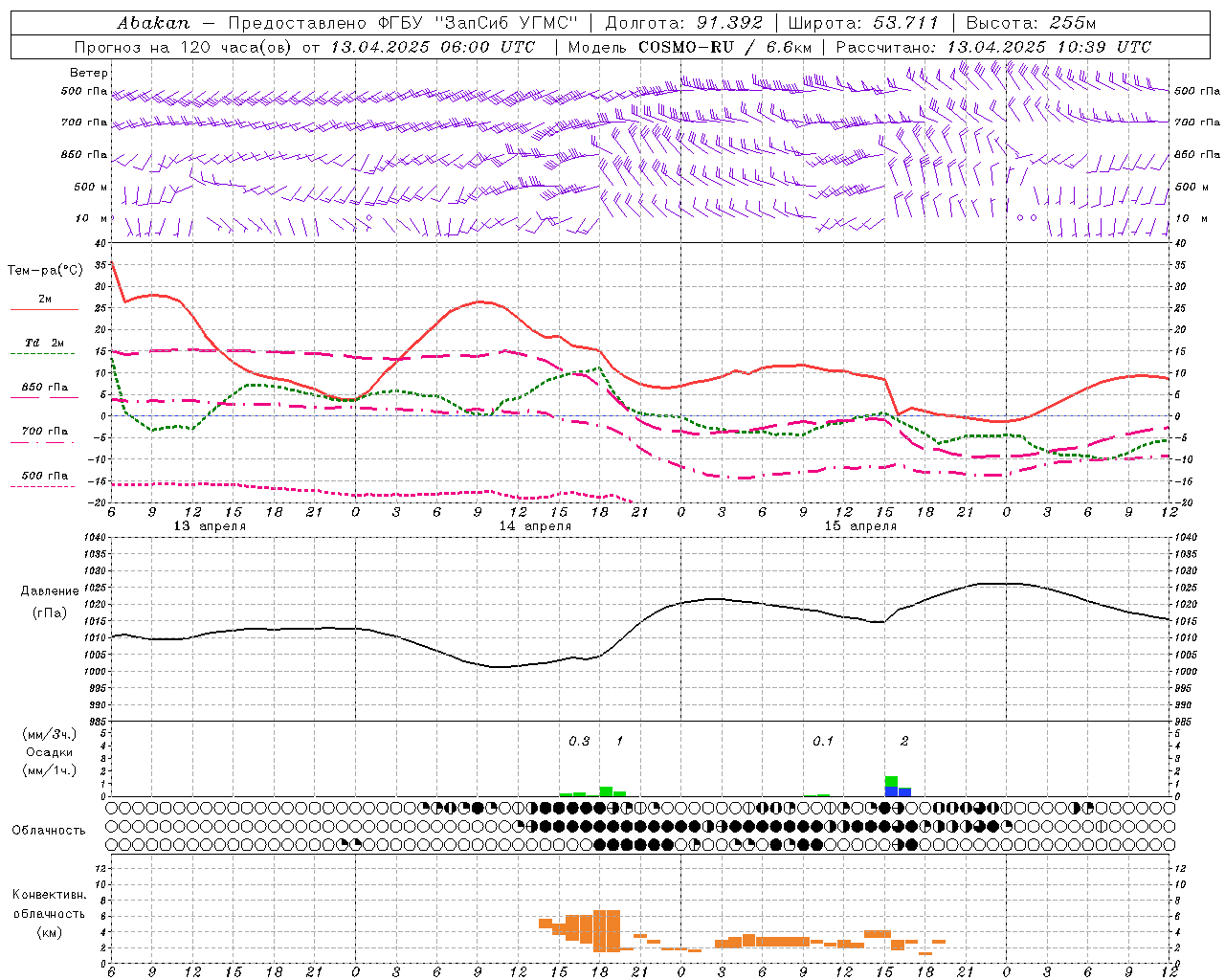
Task: Select the forecast start '13.04.2025 06:00 UTC'
Action: click(x=433, y=47)
